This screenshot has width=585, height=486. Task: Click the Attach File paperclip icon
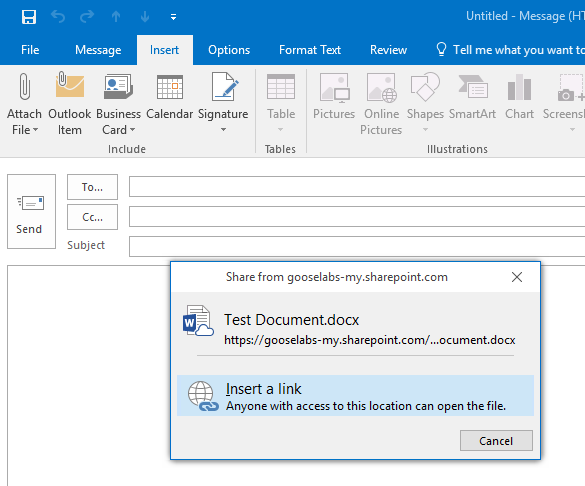pyautogui.click(x=25, y=87)
